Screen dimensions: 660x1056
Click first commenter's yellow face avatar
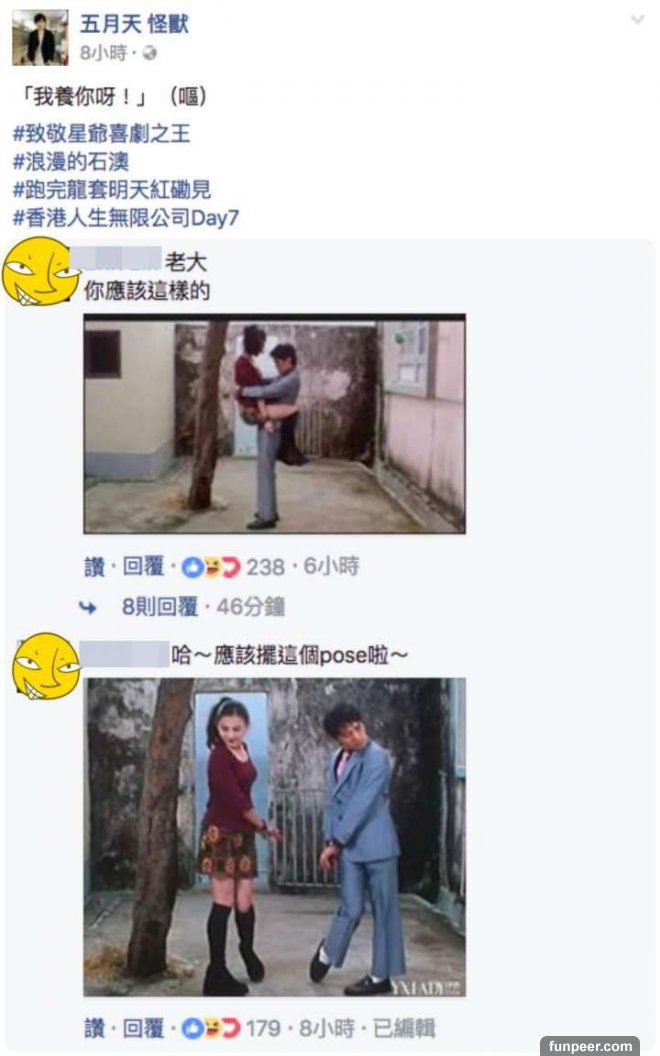pyautogui.click(x=40, y=271)
